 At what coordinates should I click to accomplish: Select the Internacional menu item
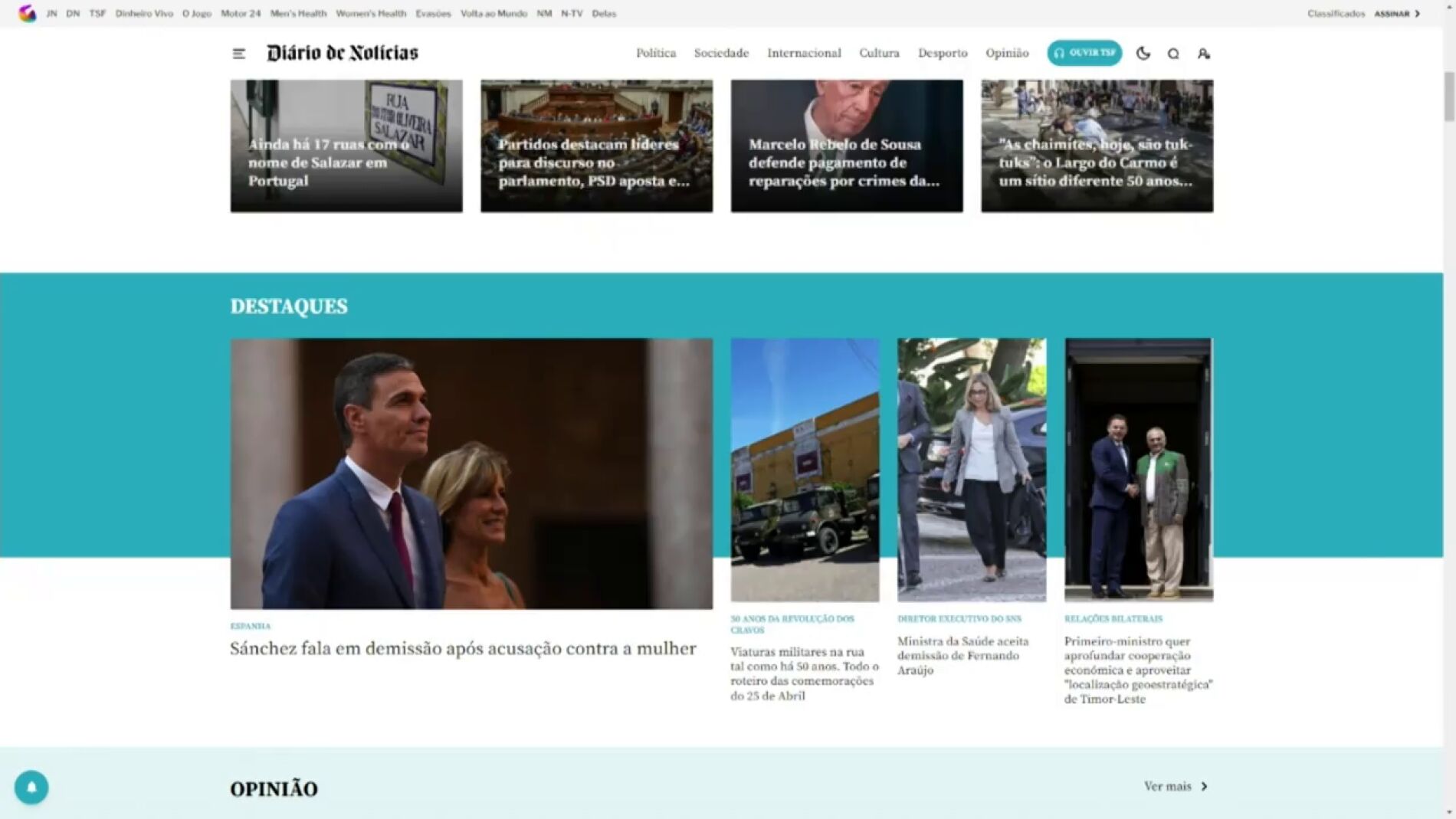(804, 53)
